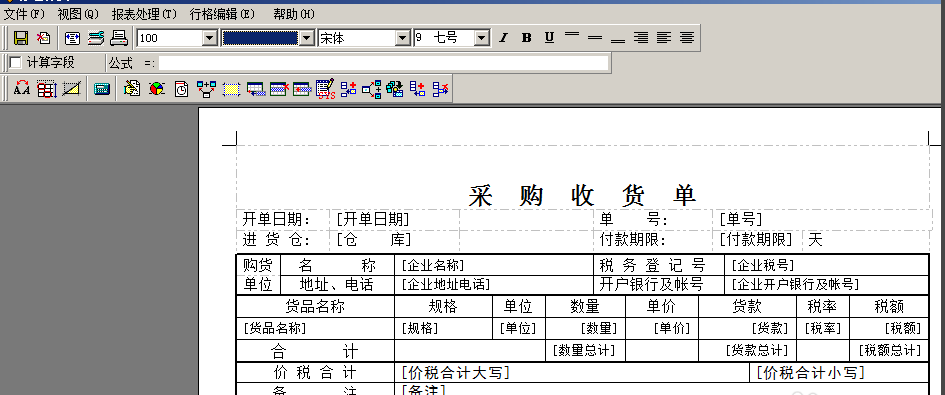Click into the 公式 formula input field

click(x=384, y=63)
